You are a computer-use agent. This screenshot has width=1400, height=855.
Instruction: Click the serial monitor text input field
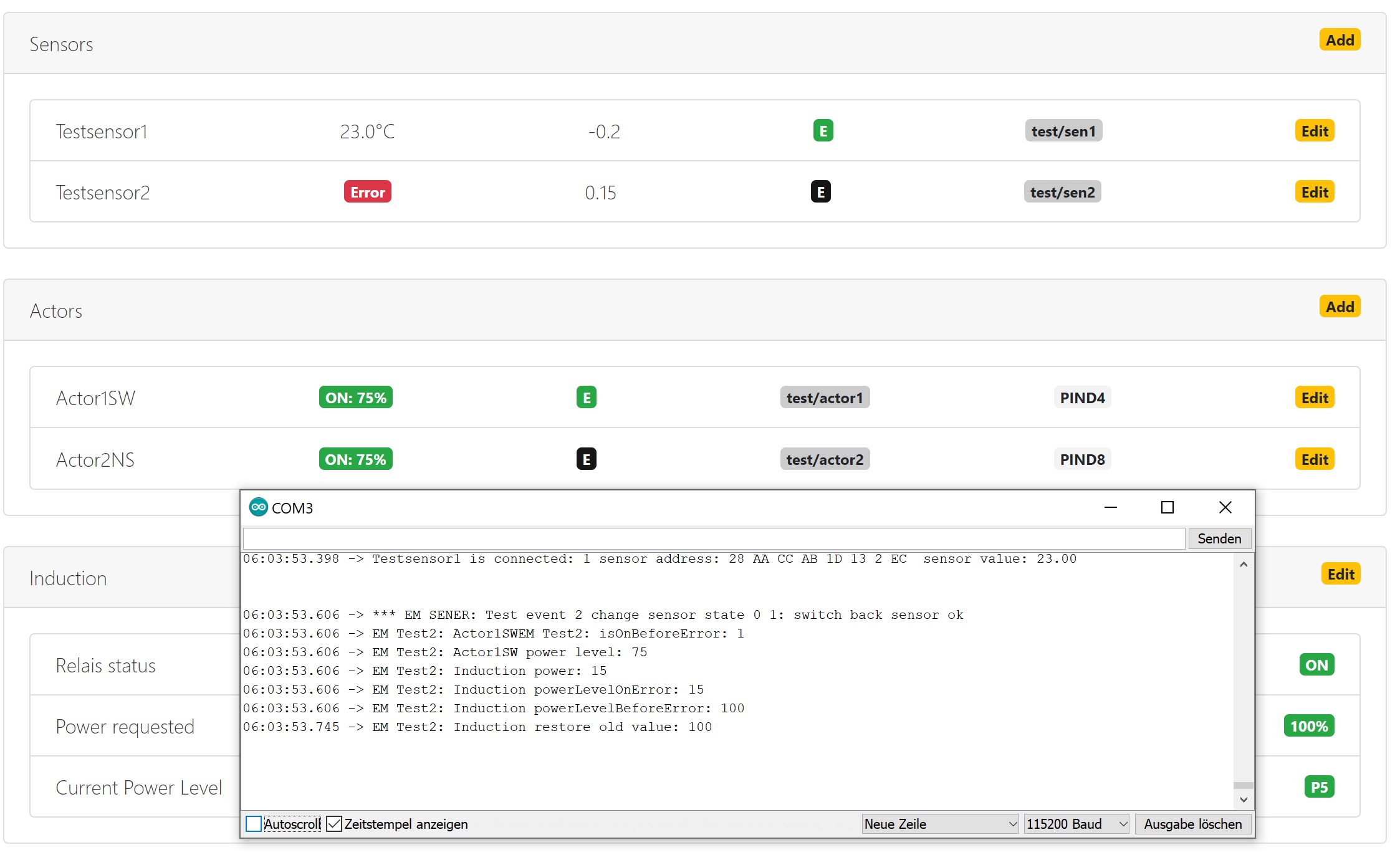pos(714,538)
